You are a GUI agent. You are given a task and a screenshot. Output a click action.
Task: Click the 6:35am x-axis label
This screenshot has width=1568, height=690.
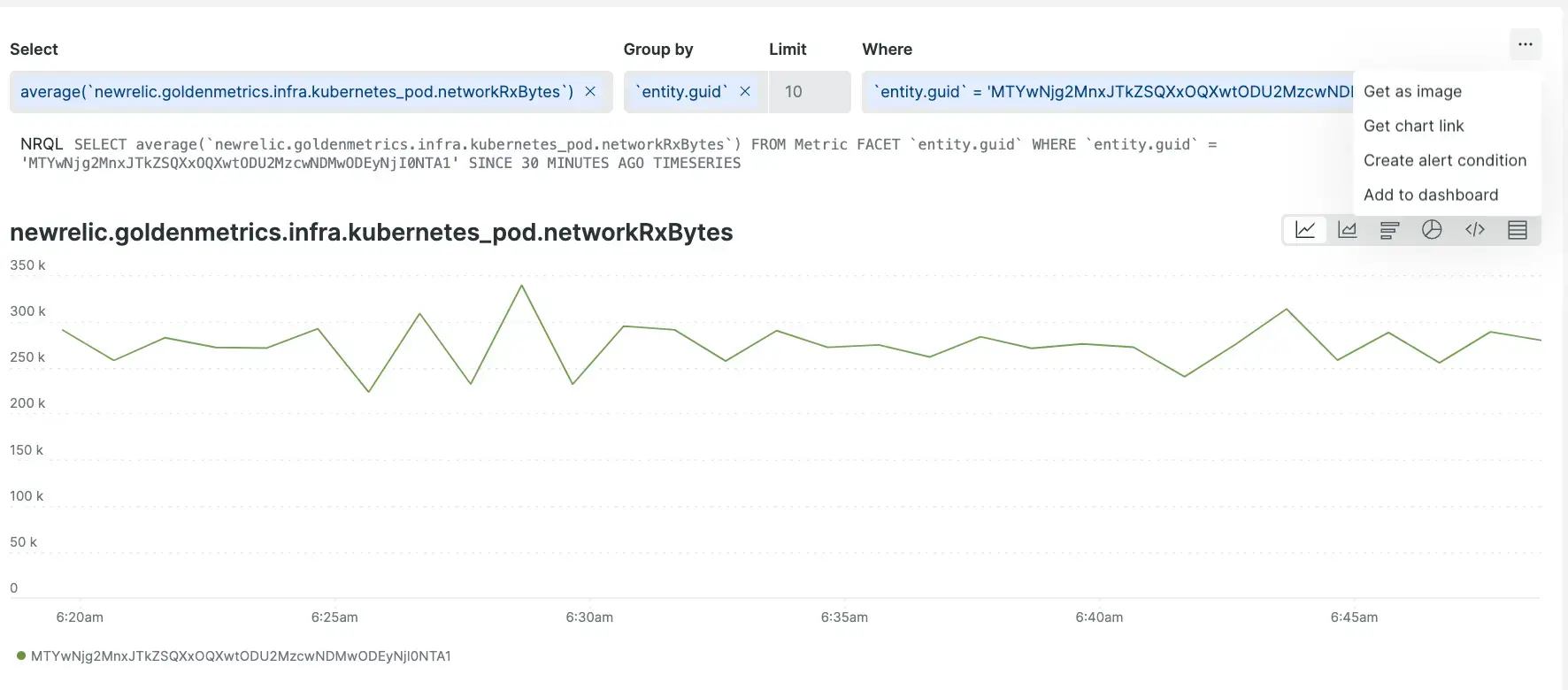pos(844,617)
